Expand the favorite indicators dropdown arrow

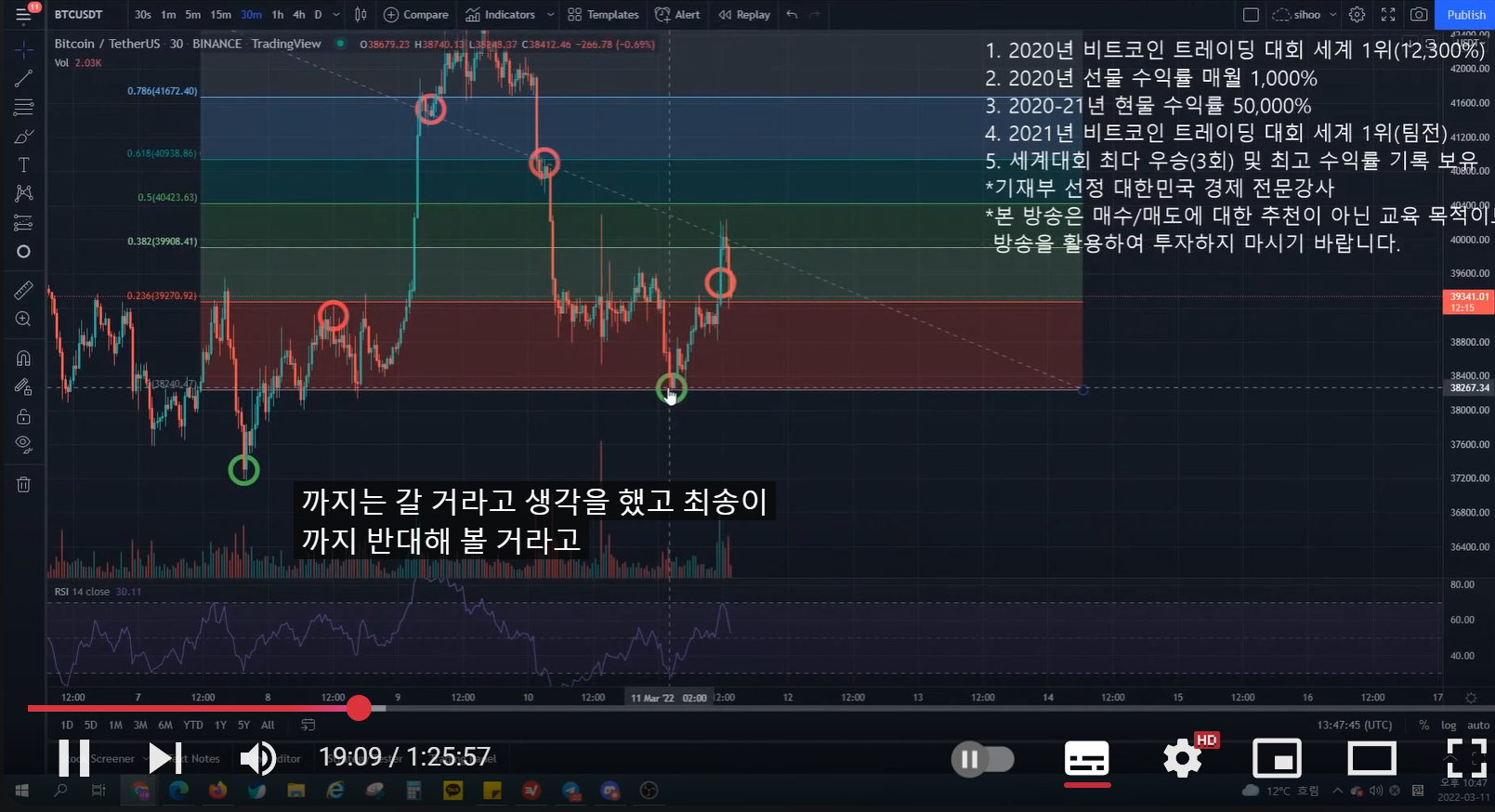550,14
